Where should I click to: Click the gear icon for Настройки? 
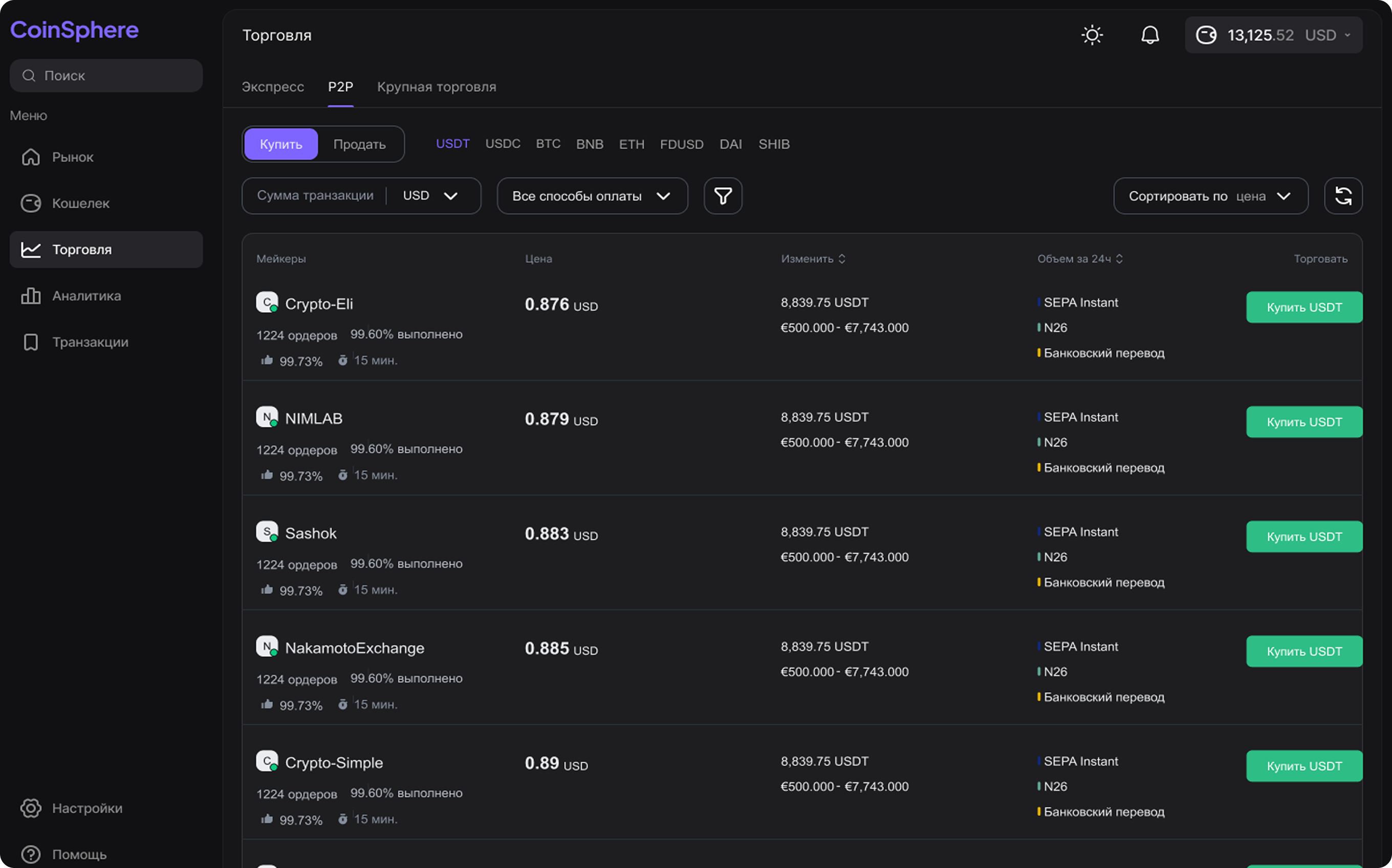pos(30,808)
